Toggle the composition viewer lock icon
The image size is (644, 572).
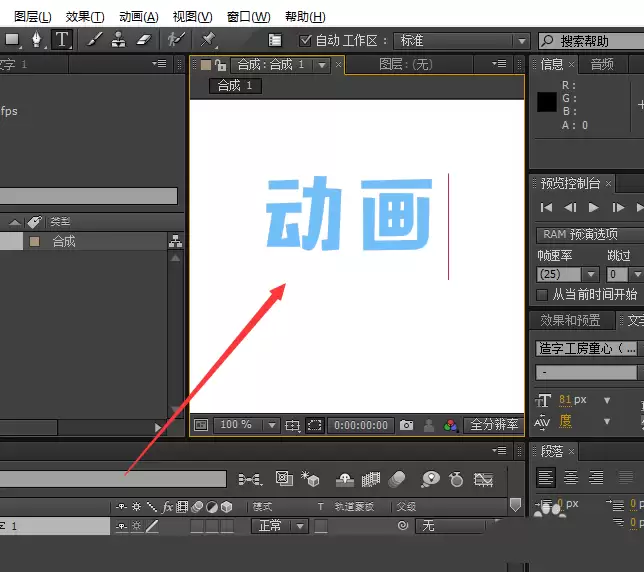(x=221, y=64)
